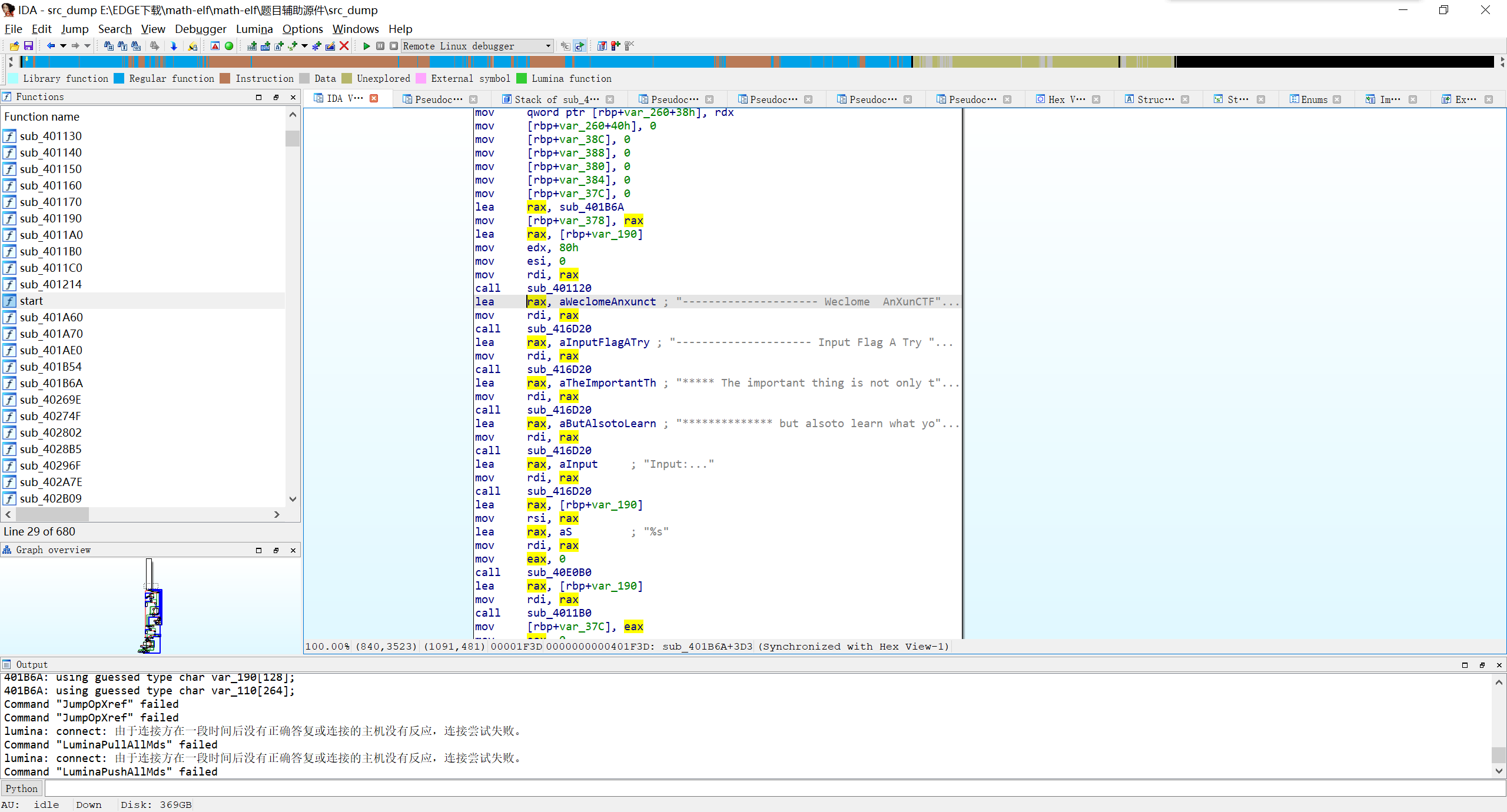Open the Debugger menu
This screenshot has height=812, width=1507.
200,29
